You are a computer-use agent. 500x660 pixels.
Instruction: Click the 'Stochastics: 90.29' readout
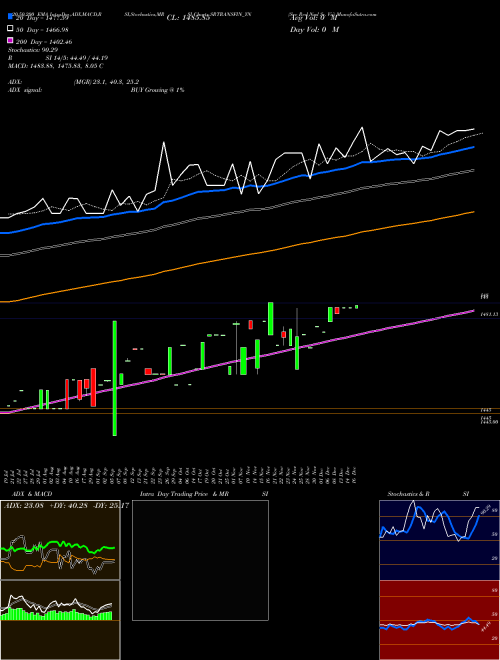33,50
